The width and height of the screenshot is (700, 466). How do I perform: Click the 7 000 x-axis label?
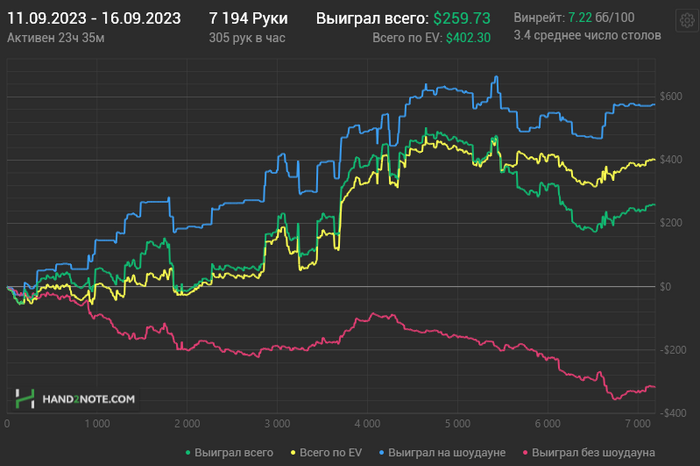638,424
